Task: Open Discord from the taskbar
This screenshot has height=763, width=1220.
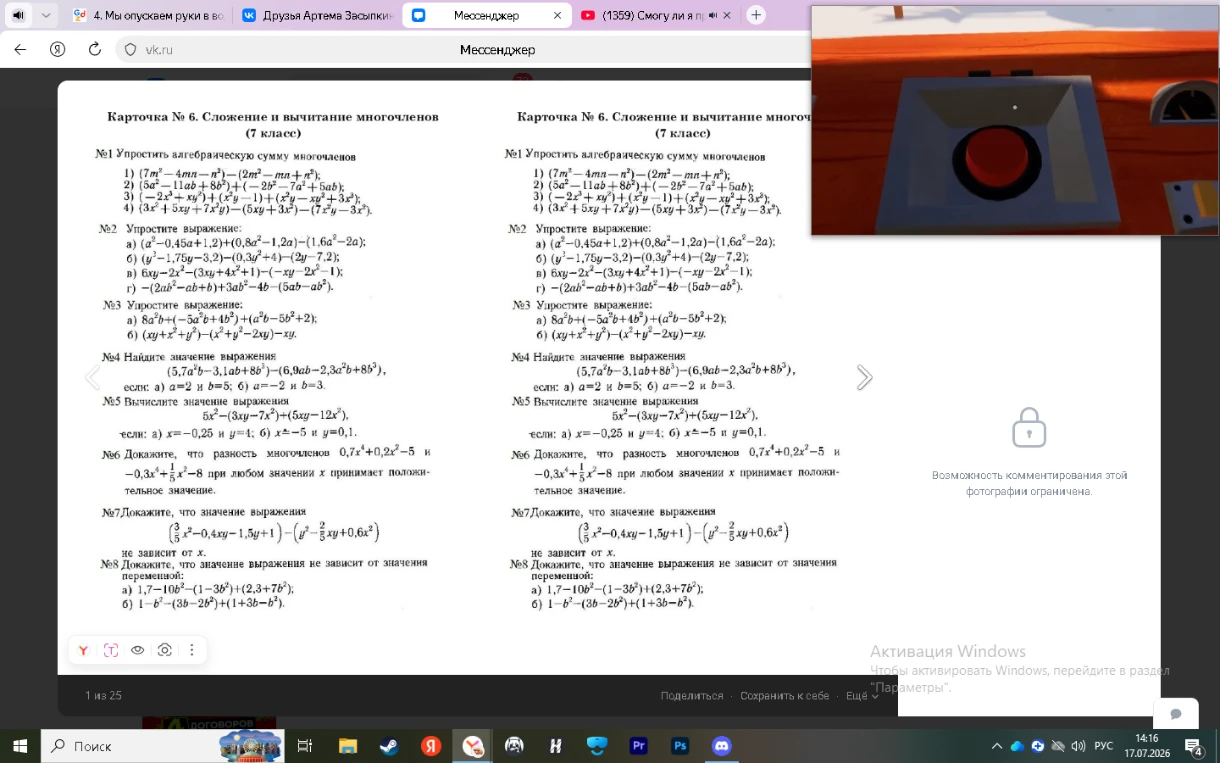Action: pyautogui.click(x=721, y=746)
